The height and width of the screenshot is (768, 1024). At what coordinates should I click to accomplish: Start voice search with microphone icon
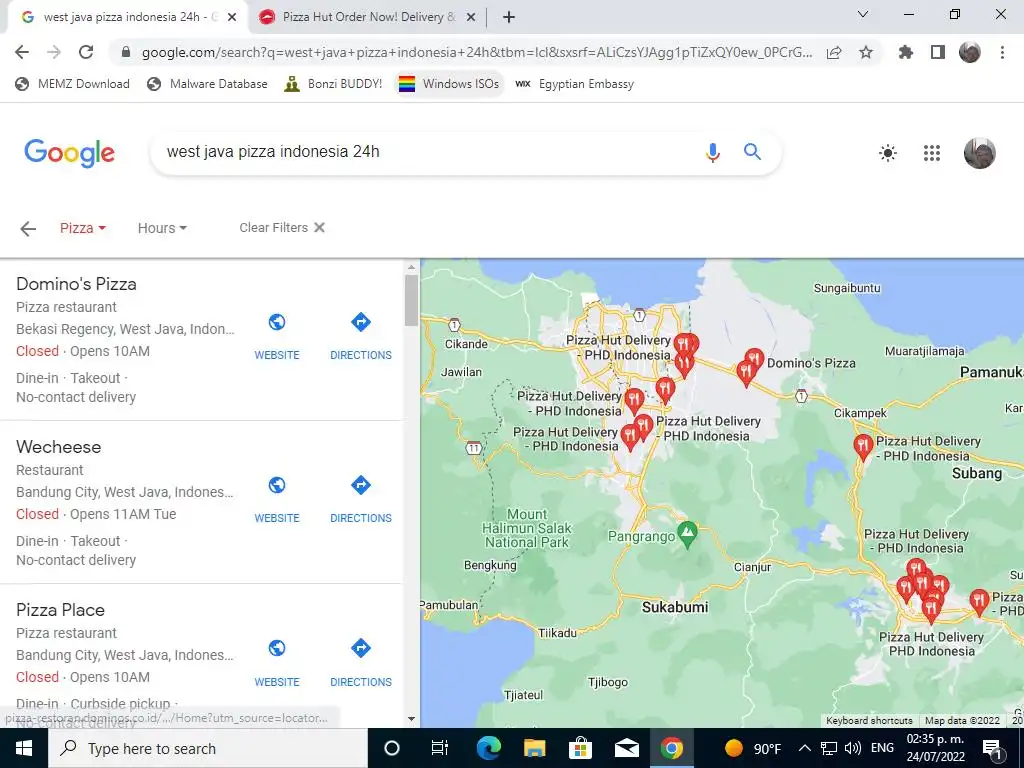[712, 152]
